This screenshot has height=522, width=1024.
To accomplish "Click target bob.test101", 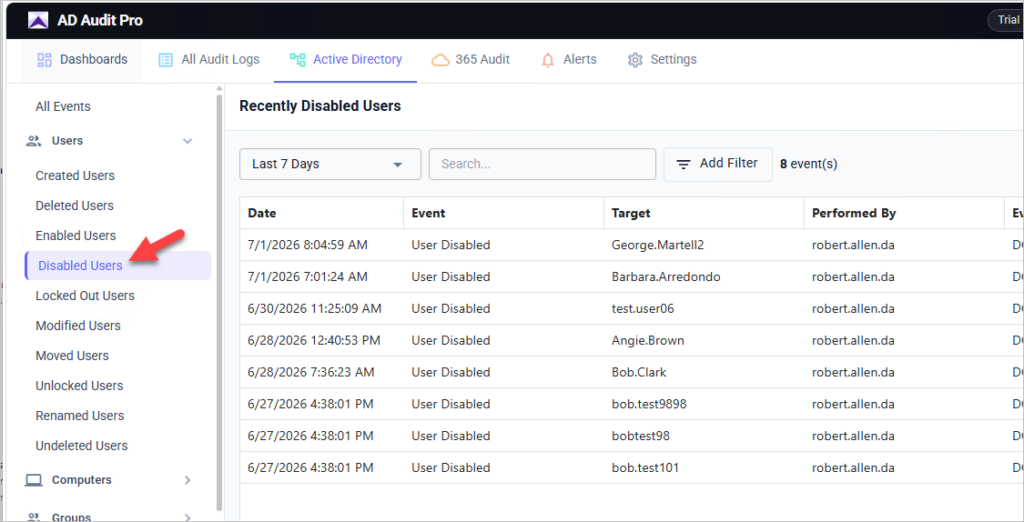I will [x=645, y=468].
